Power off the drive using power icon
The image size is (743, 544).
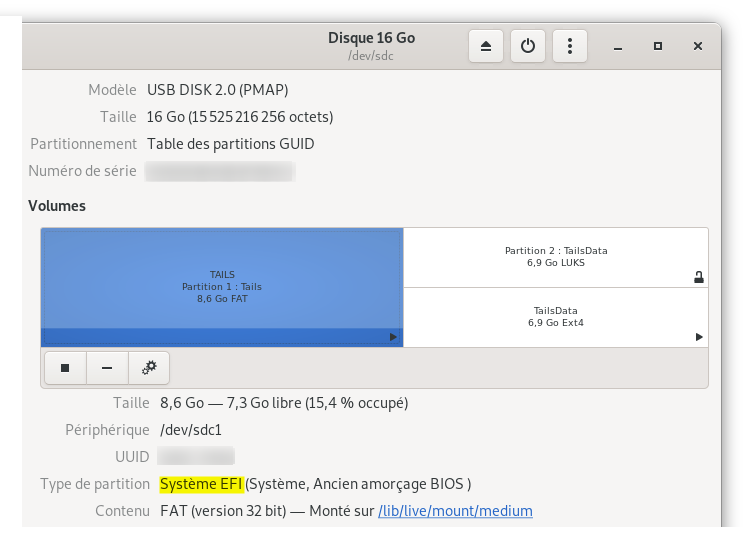(528, 46)
